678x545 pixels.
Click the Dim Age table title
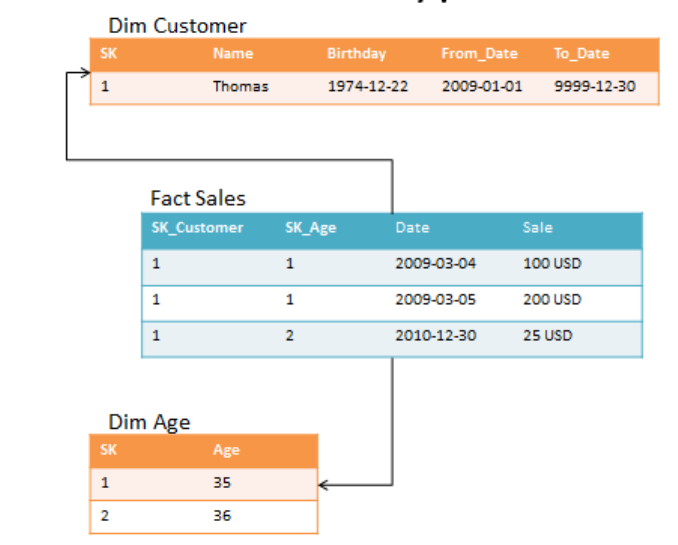(x=149, y=422)
